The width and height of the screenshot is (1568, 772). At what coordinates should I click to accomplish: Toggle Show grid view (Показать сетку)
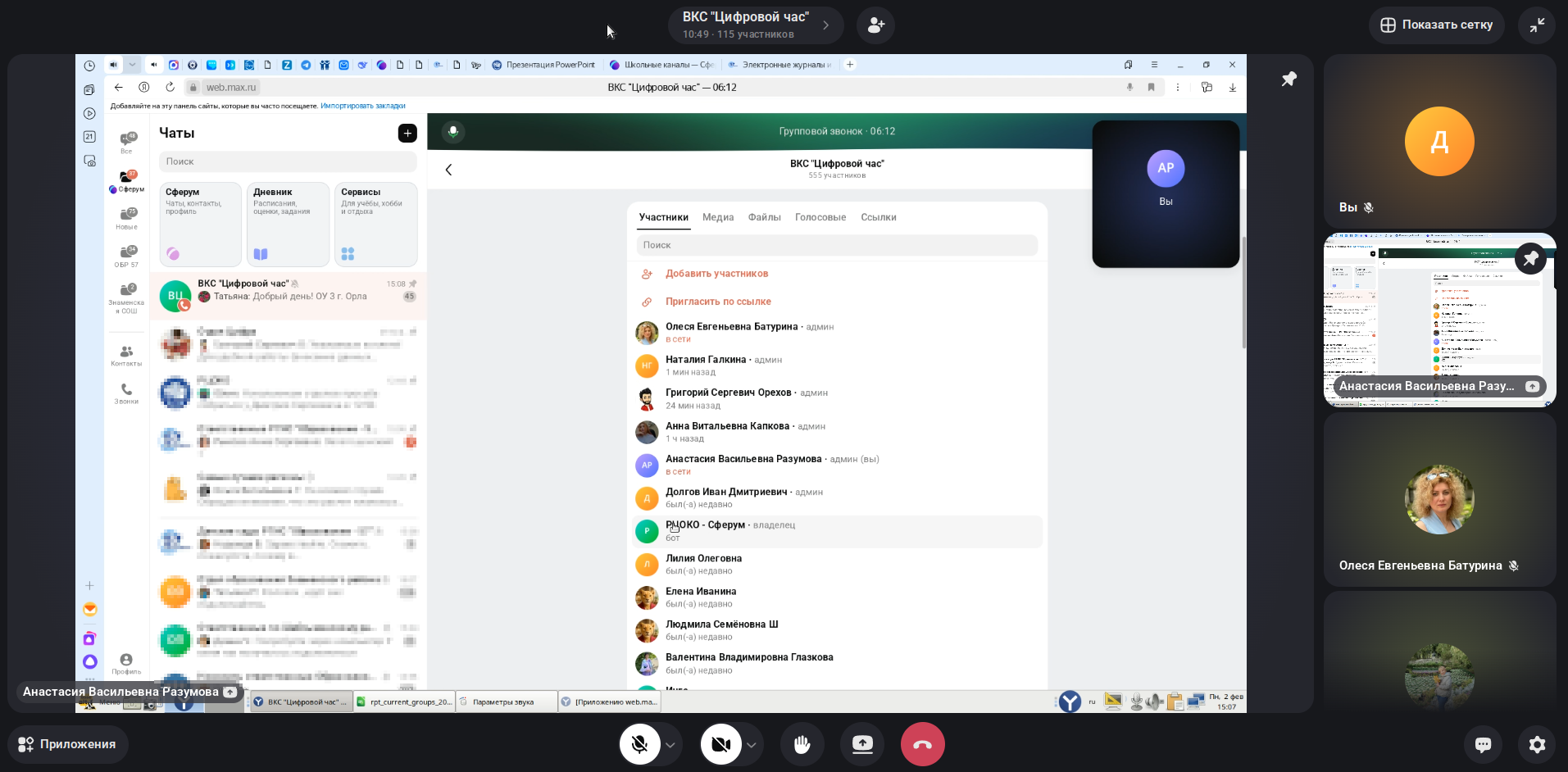(x=1436, y=25)
